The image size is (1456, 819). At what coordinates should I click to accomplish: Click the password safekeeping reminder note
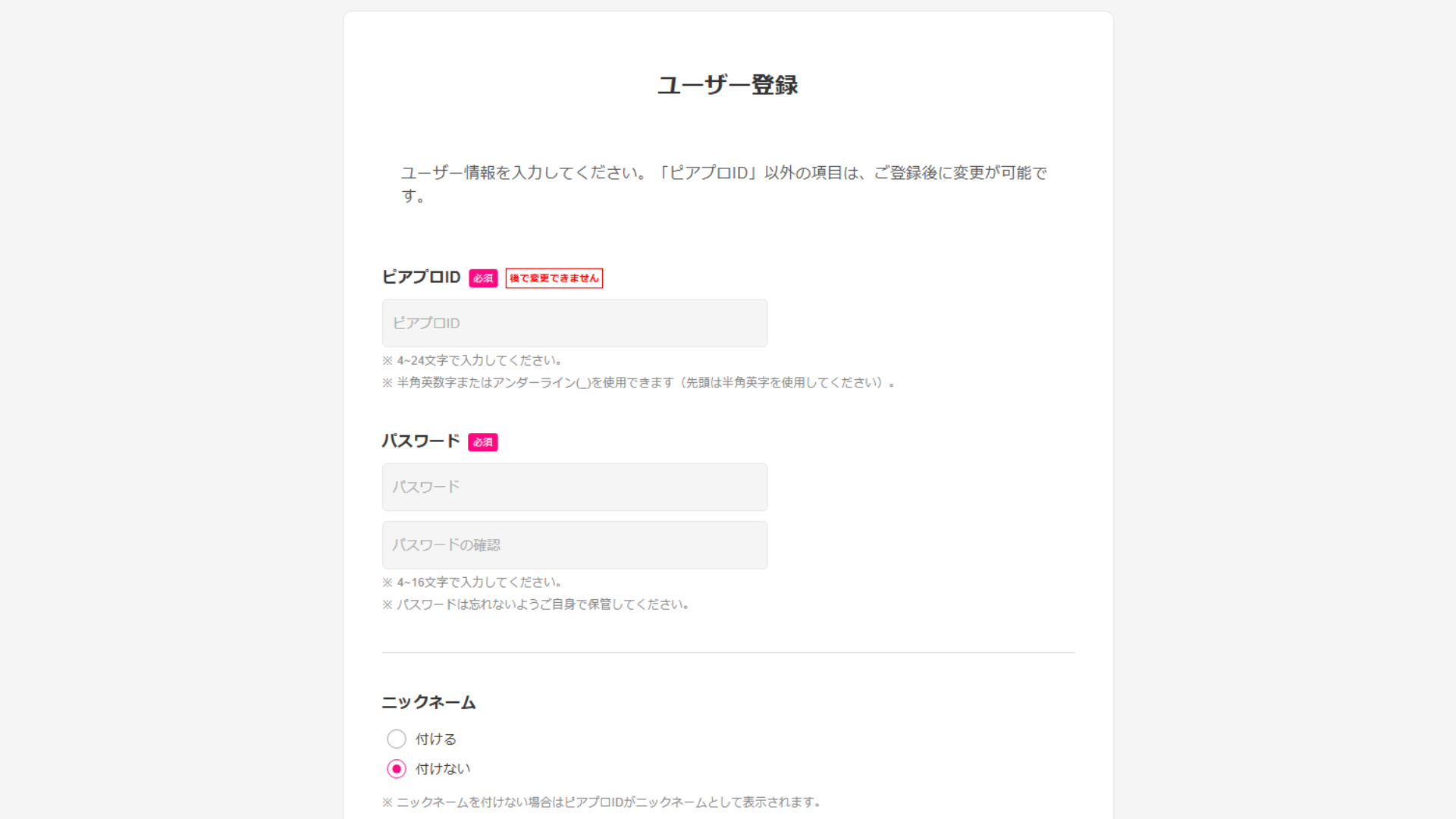[x=536, y=604]
